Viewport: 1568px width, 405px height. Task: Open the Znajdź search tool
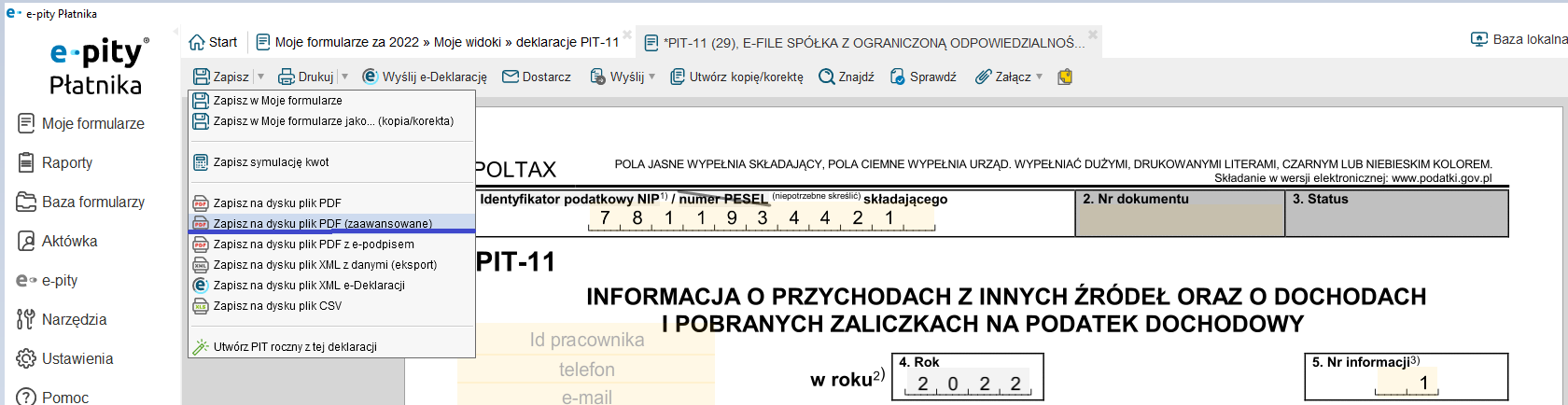(847, 77)
